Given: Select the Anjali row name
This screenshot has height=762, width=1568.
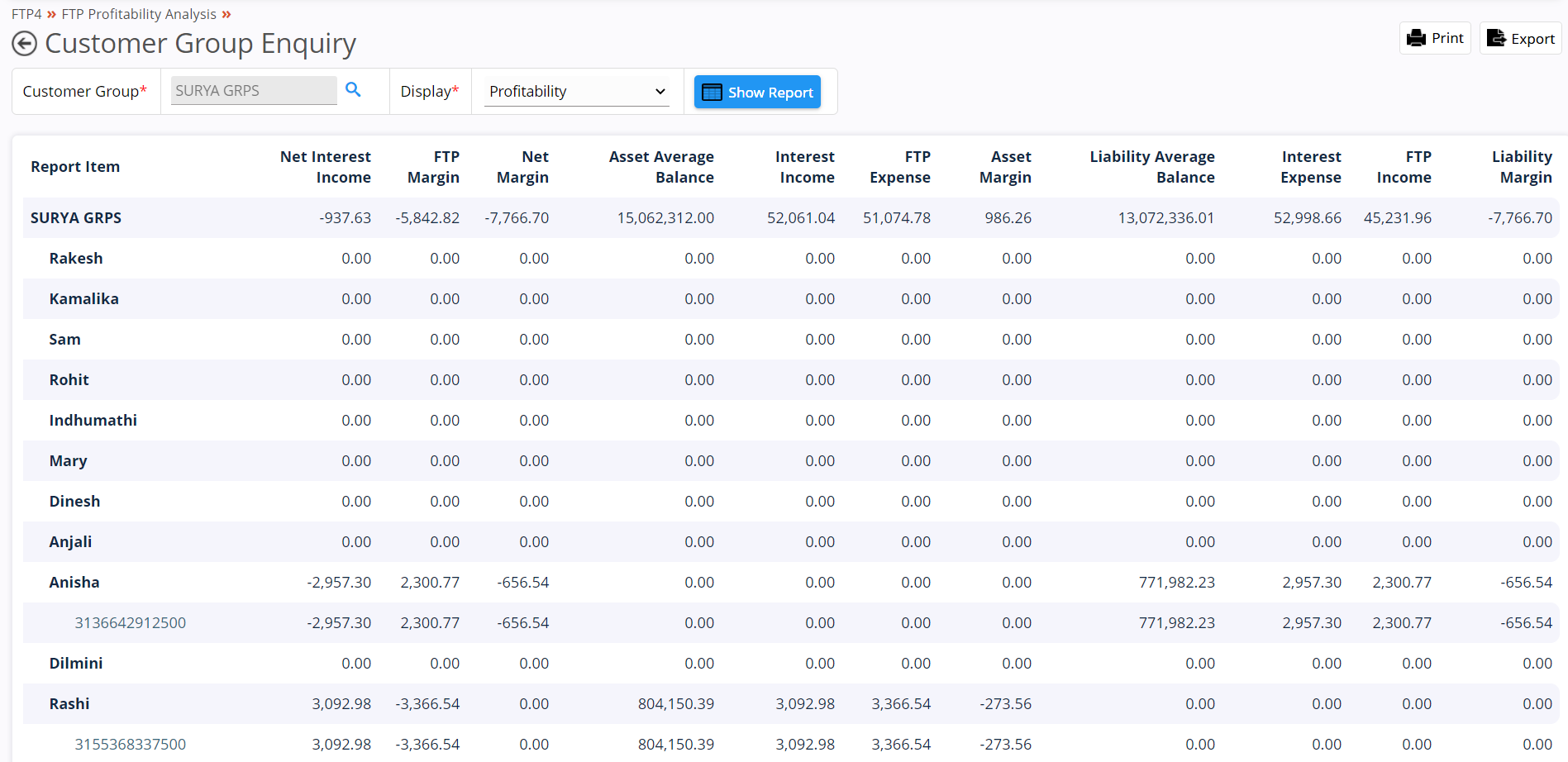Looking at the screenshot, I should pos(70,542).
